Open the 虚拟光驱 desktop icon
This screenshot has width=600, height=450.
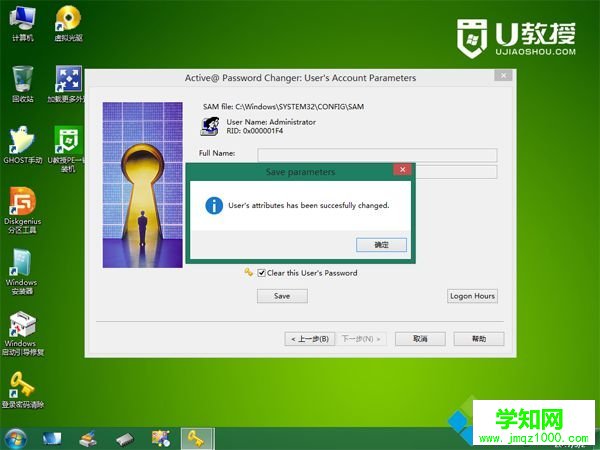tap(68, 24)
